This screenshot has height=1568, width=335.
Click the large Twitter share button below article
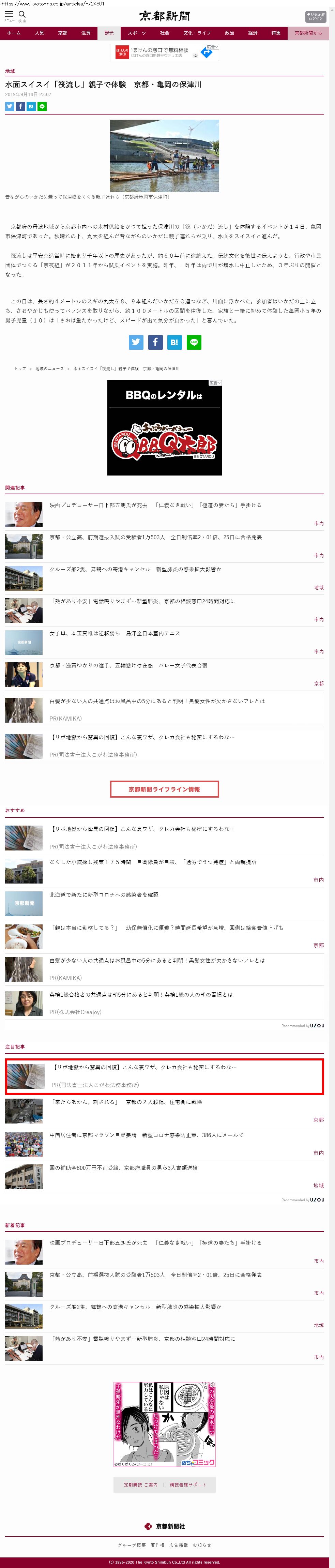[136, 342]
